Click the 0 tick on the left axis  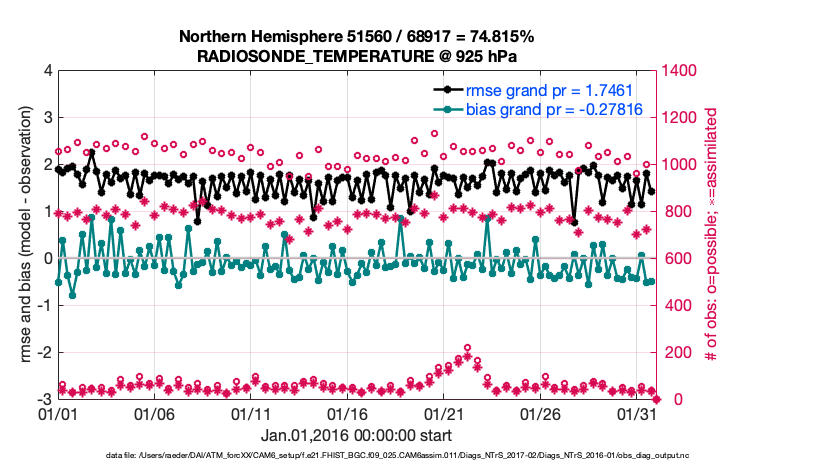(47, 259)
